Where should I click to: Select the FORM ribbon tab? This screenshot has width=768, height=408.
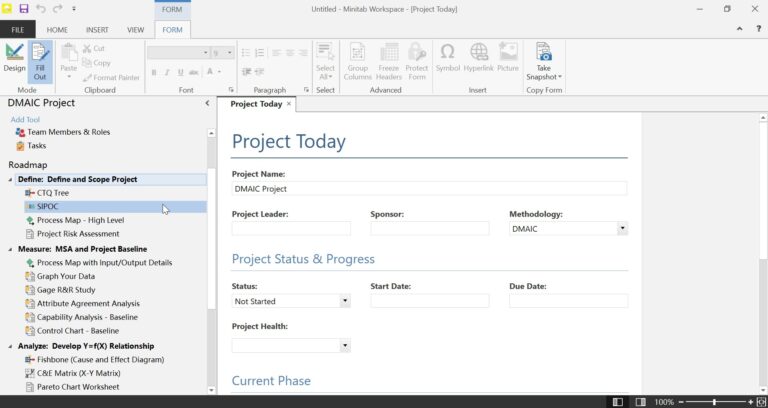172,30
